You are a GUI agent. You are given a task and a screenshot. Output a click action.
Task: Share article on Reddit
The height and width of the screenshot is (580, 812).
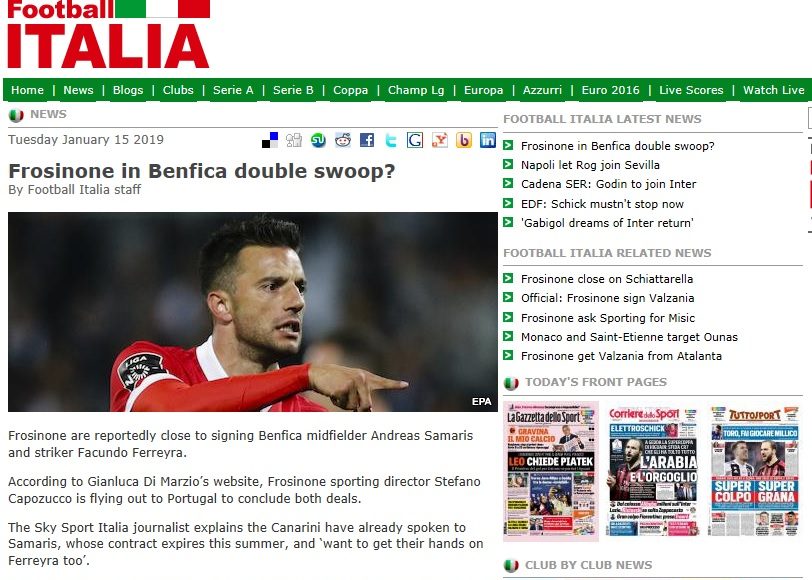tap(342, 140)
